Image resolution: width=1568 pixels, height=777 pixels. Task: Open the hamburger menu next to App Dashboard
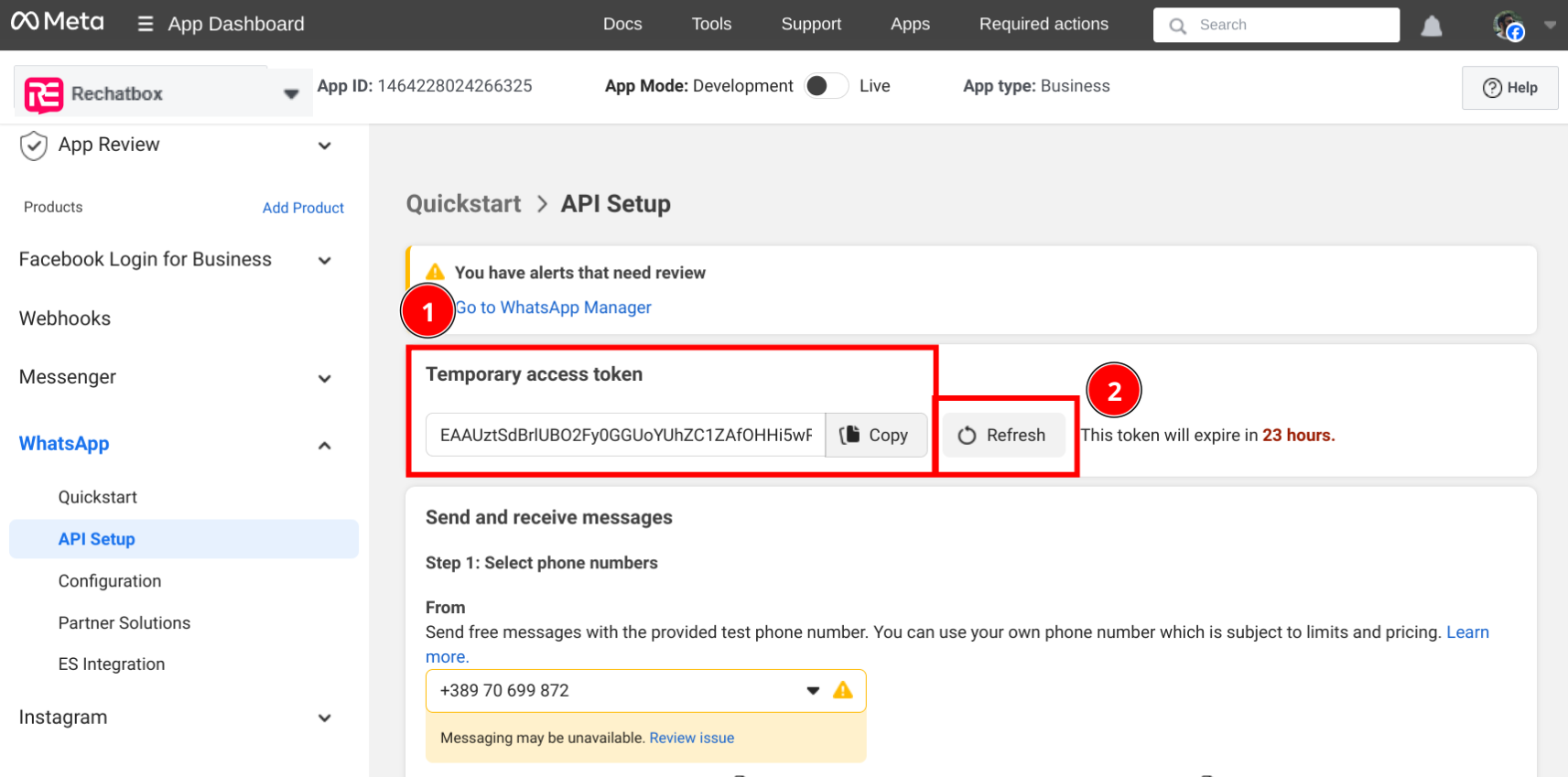(146, 24)
